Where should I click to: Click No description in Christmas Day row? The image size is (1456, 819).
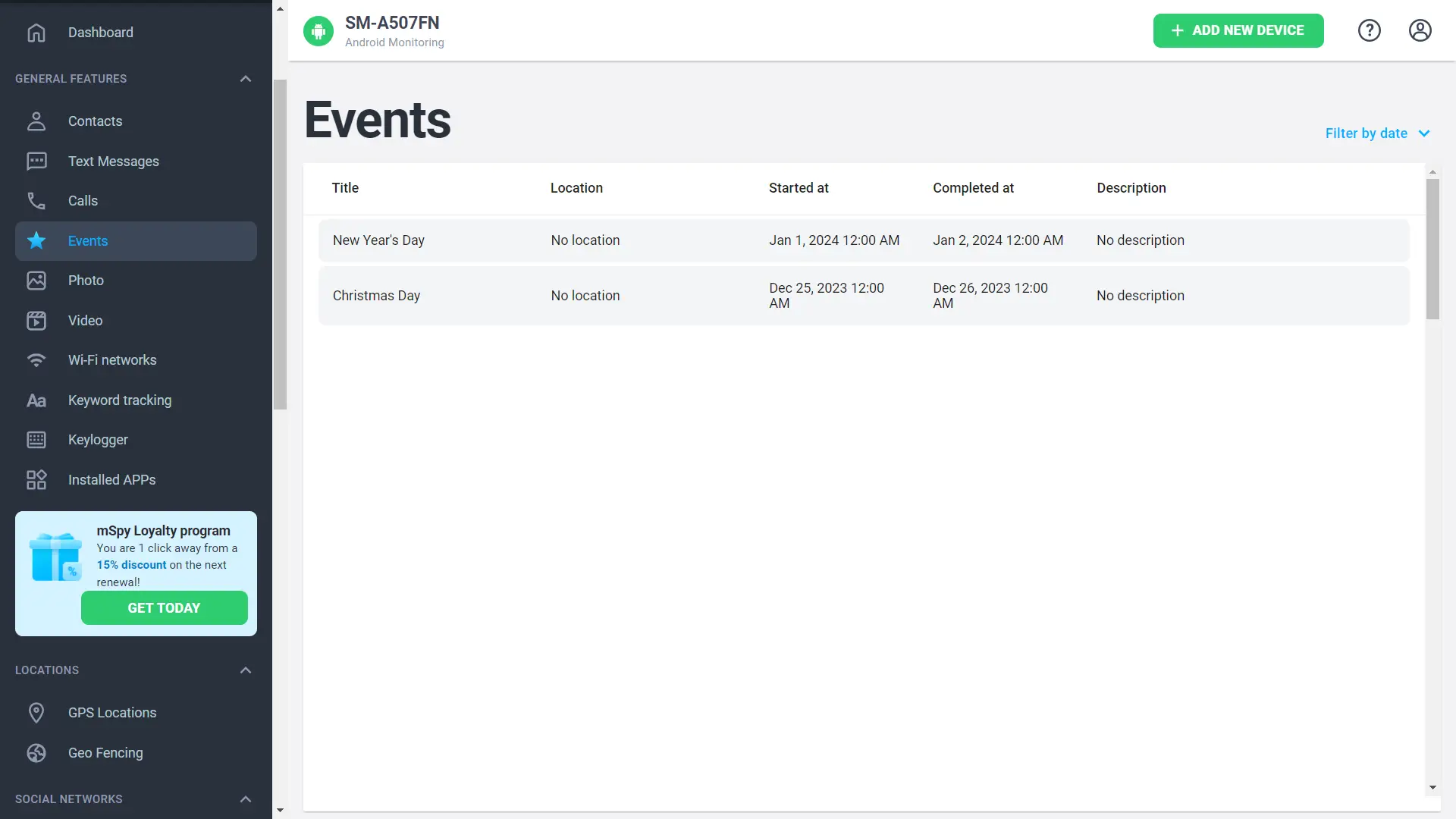[x=1141, y=296]
